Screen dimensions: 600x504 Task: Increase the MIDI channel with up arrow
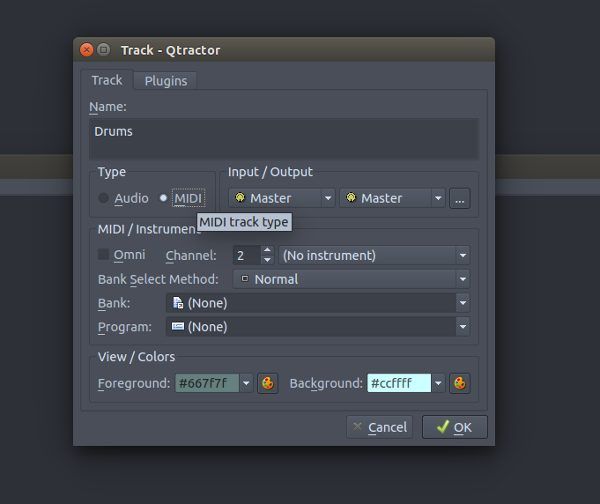click(x=267, y=251)
